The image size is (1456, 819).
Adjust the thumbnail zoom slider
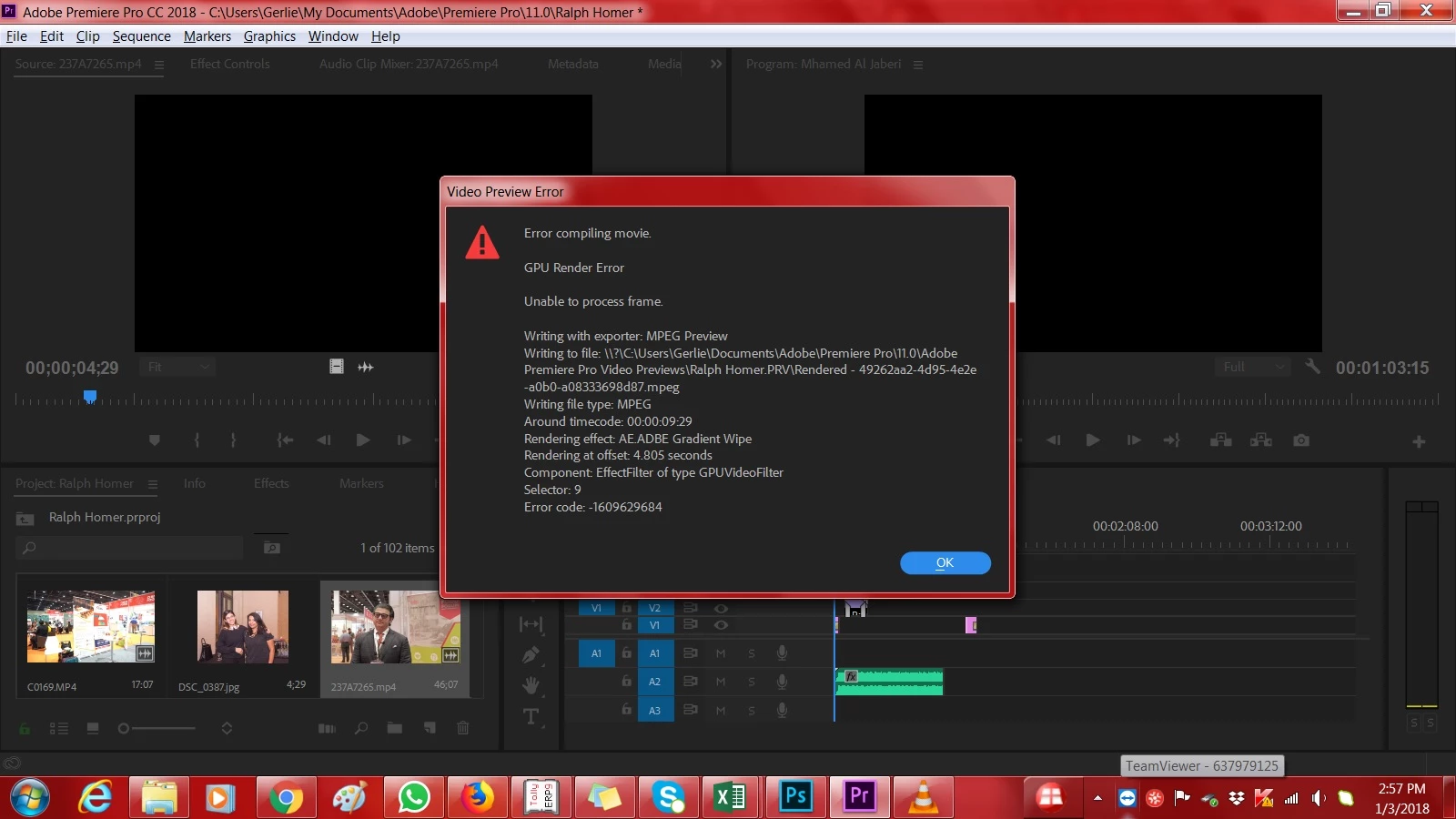point(157,728)
